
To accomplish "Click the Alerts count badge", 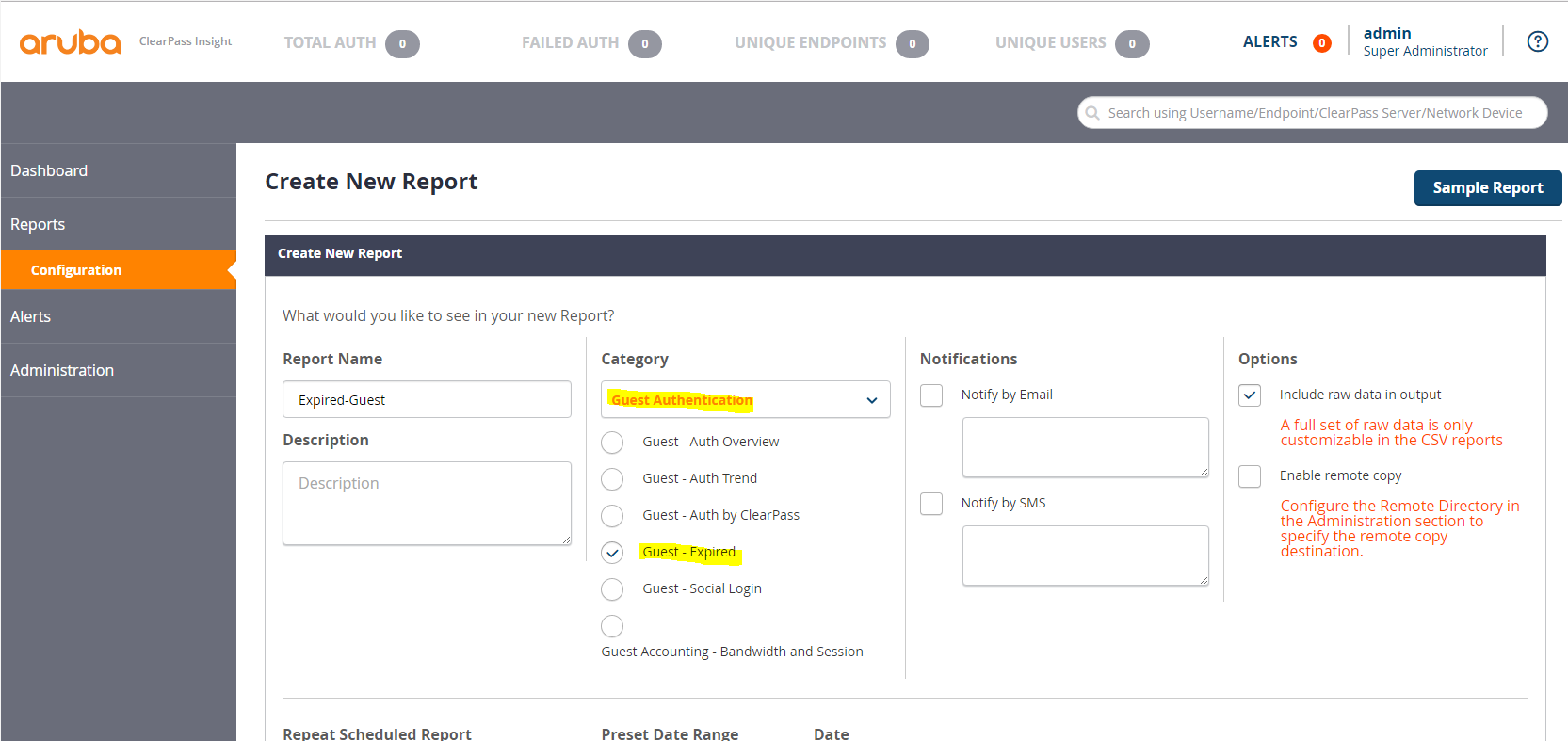I will pyautogui.click(x=1322, y=43).
